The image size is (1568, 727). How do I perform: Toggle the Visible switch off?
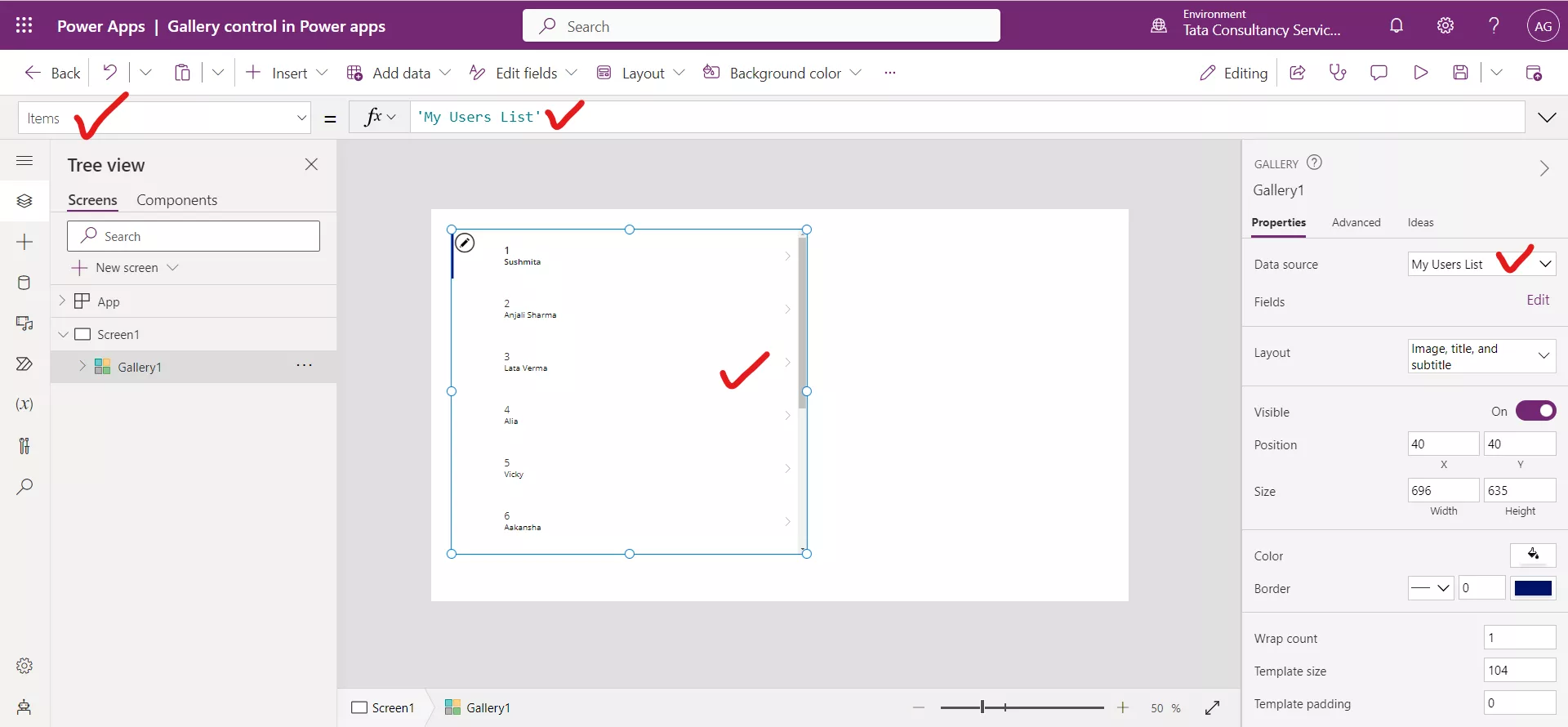point(1535,411)
